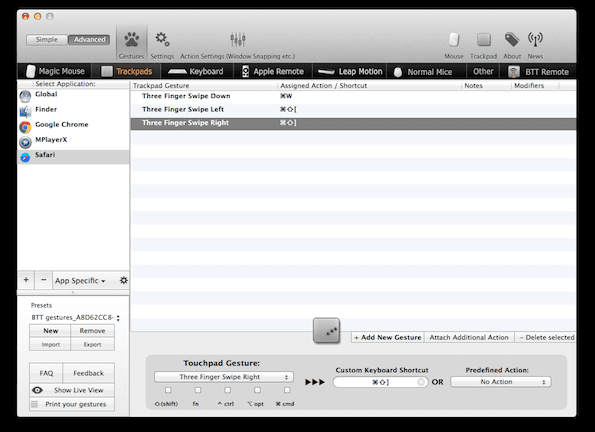
Task: Click the Feedback button
Action: (88, 373)
